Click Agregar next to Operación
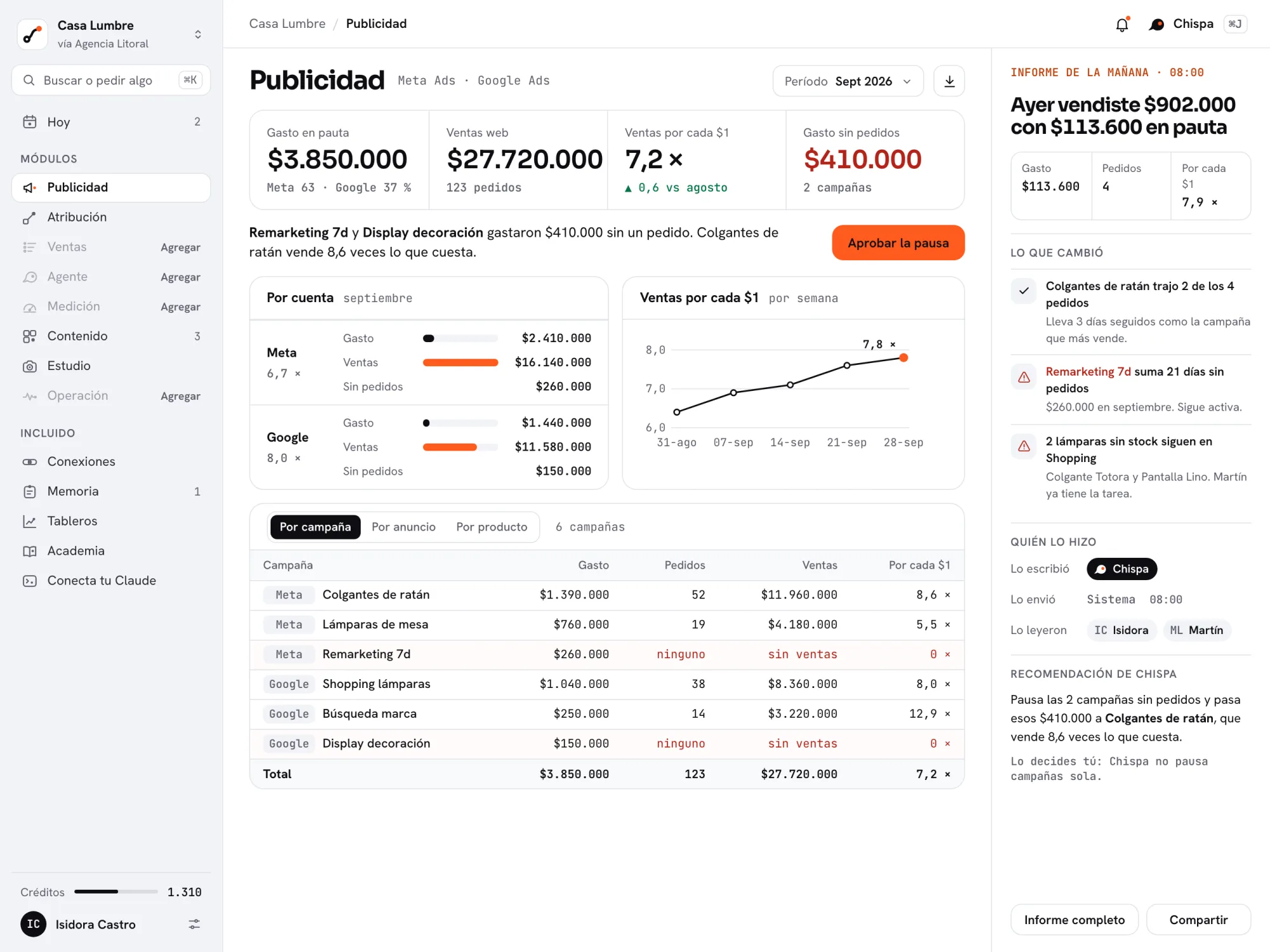Viewport: 1270px width, 952px height. [180, 396]
